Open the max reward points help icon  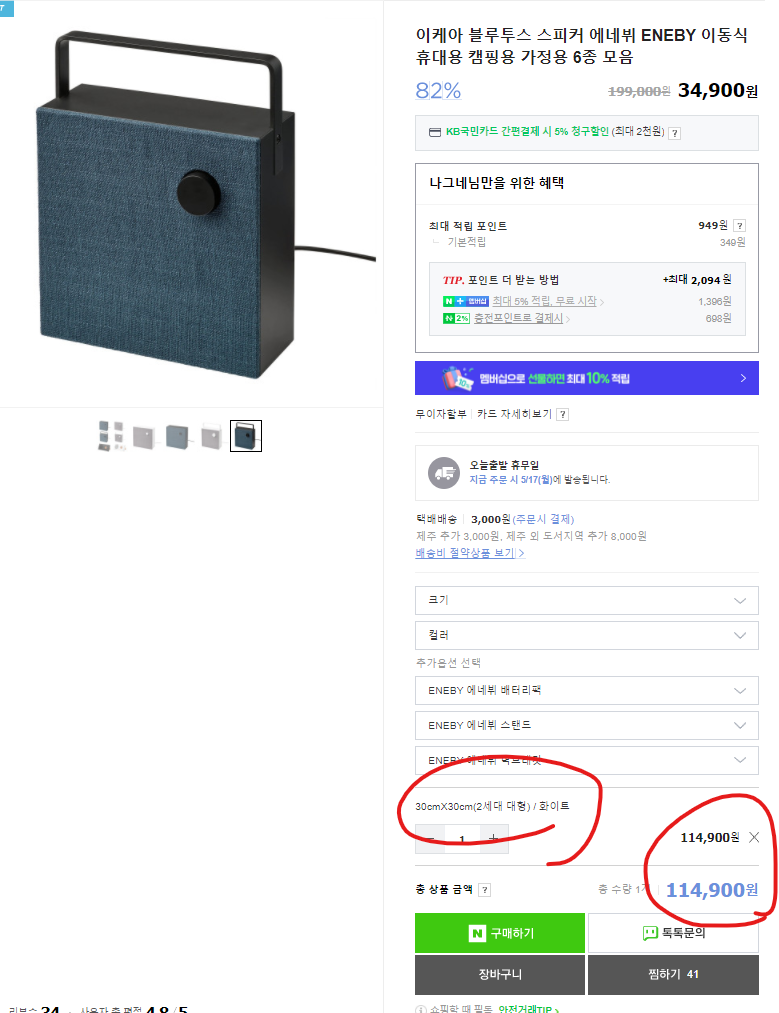[x=740, y=225]
